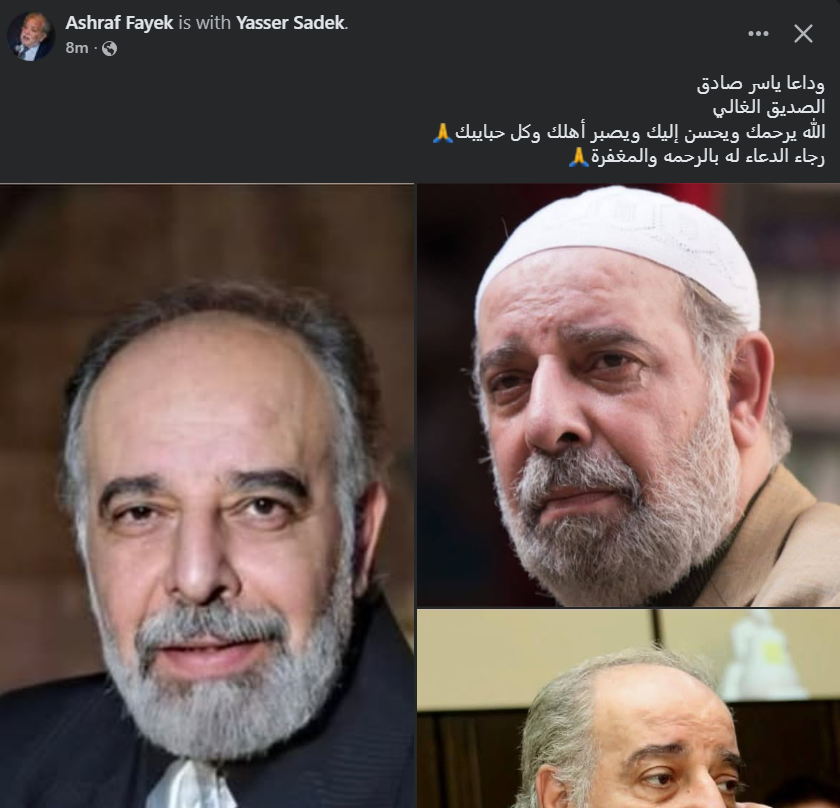Click the praying hands emoji on last line
Viewport: 840px width, 808px height.
[x=579, y=157]
